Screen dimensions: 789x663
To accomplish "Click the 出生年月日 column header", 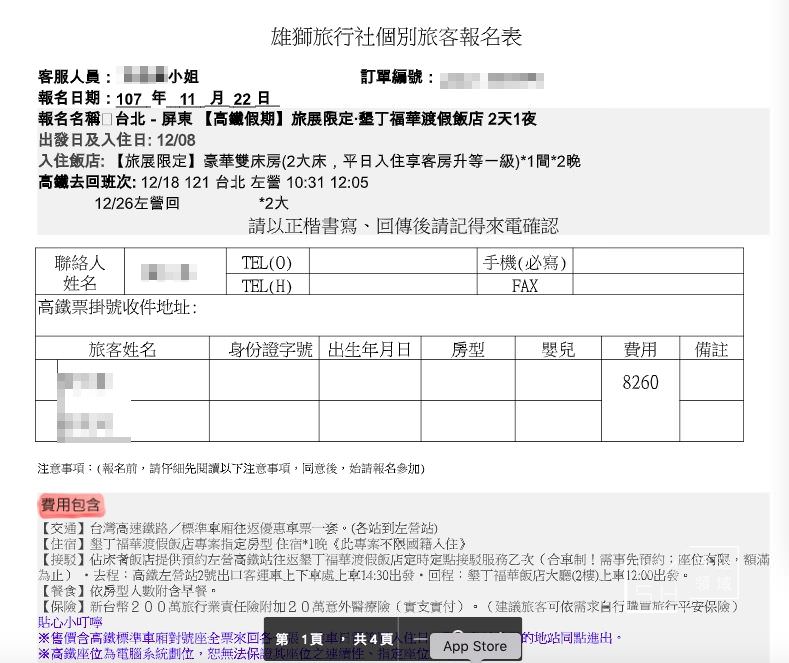I will 369,349.
